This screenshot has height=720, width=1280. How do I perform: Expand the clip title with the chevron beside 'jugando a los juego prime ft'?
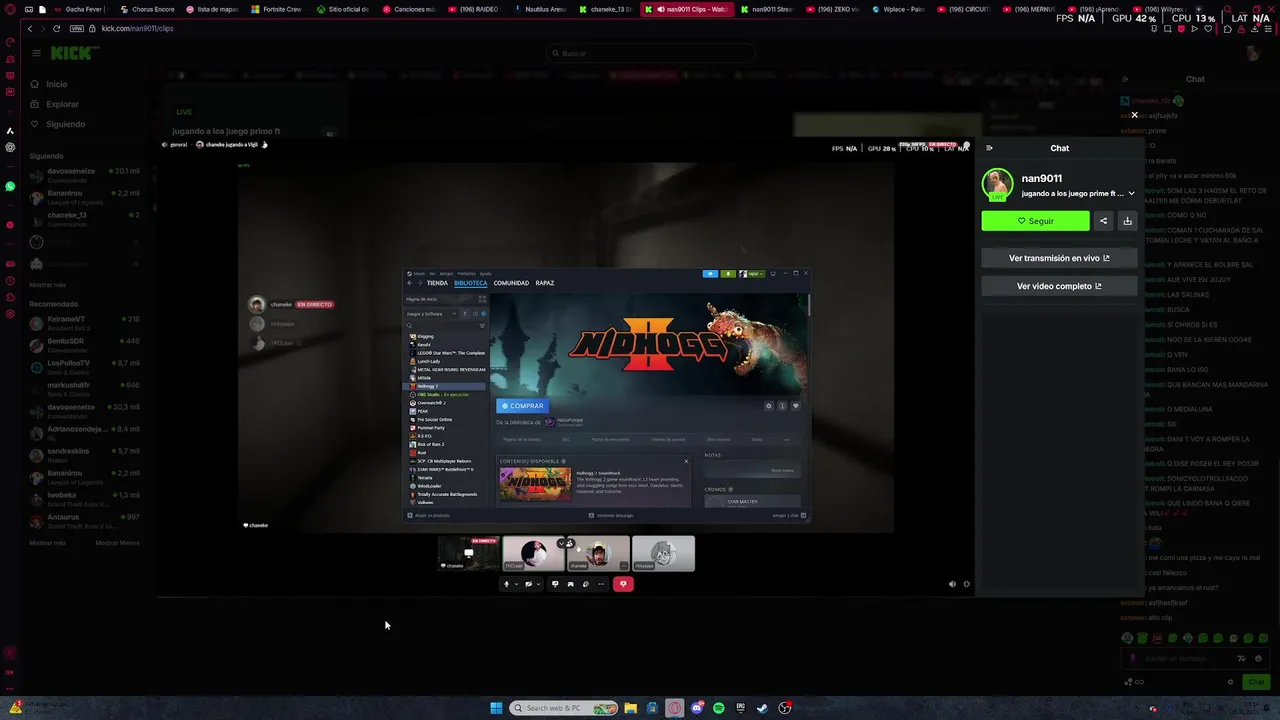[x=1132, y=193]
